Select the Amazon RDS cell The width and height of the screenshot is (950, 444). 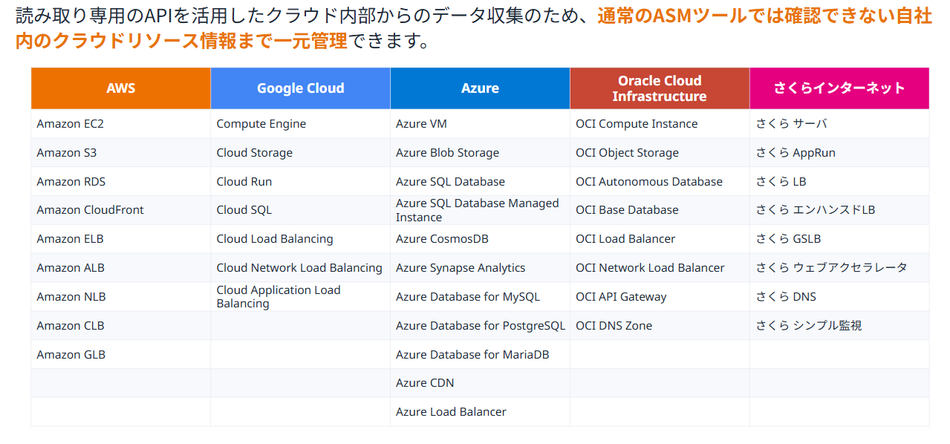point(121,182)
